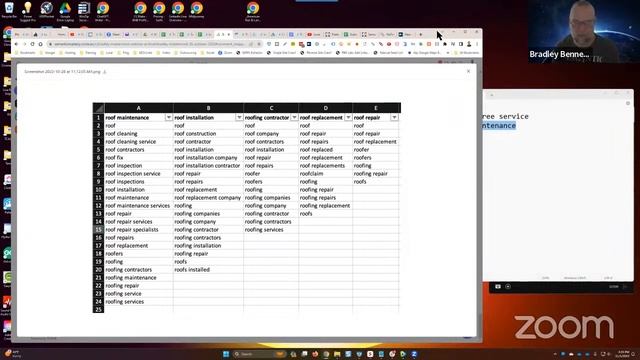
Task: Click cell 'roofclaim'
Action: coord(325,173)
